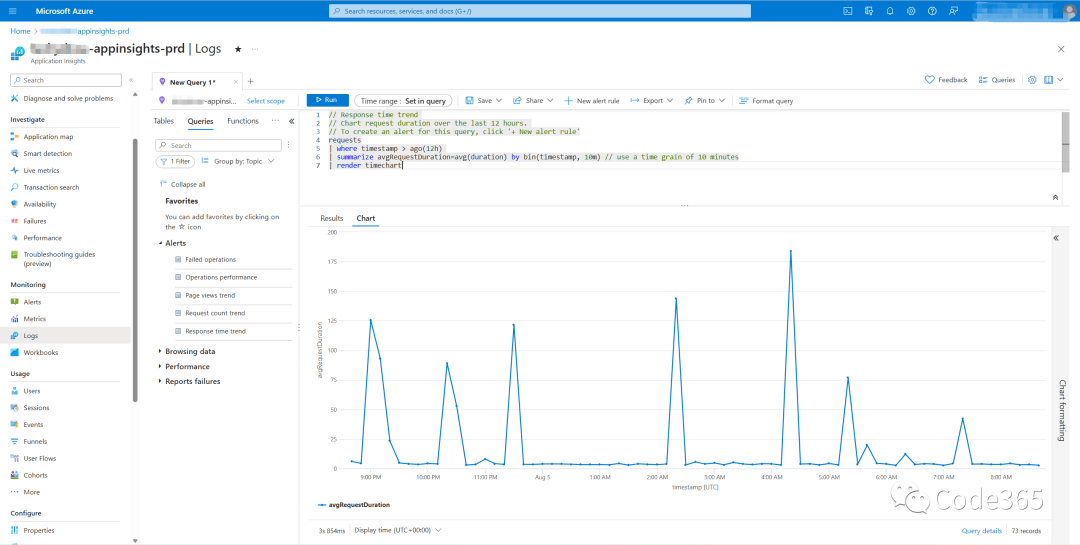Viewport: 1080px width, 545px height.
Task: Open the Queries button on the right
Action: click(x=997, y=80)
